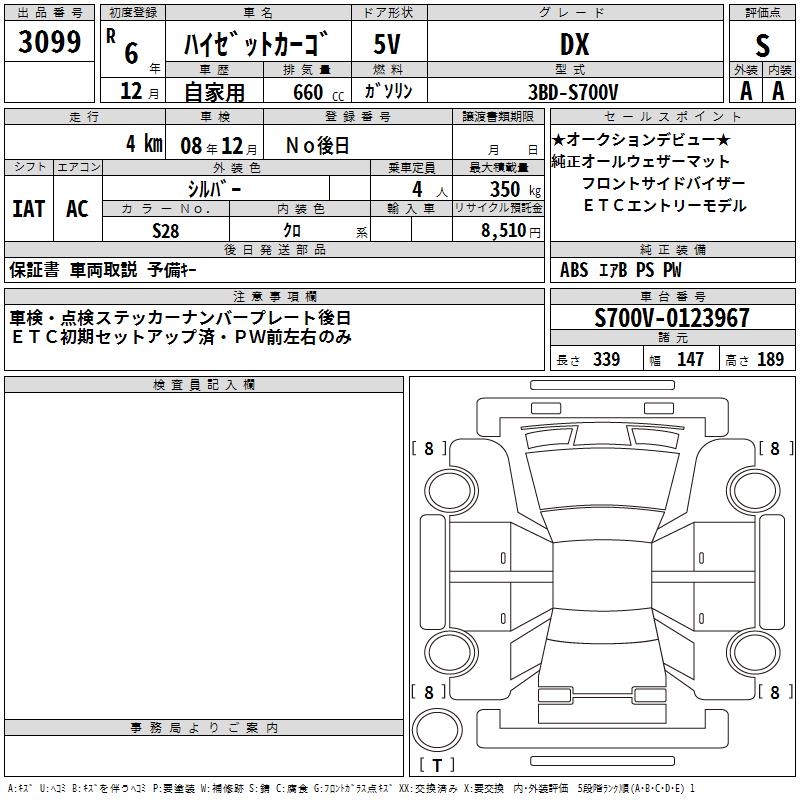
Task: Select "ABS" in genuine equipment
Action: tap(574, 270)
